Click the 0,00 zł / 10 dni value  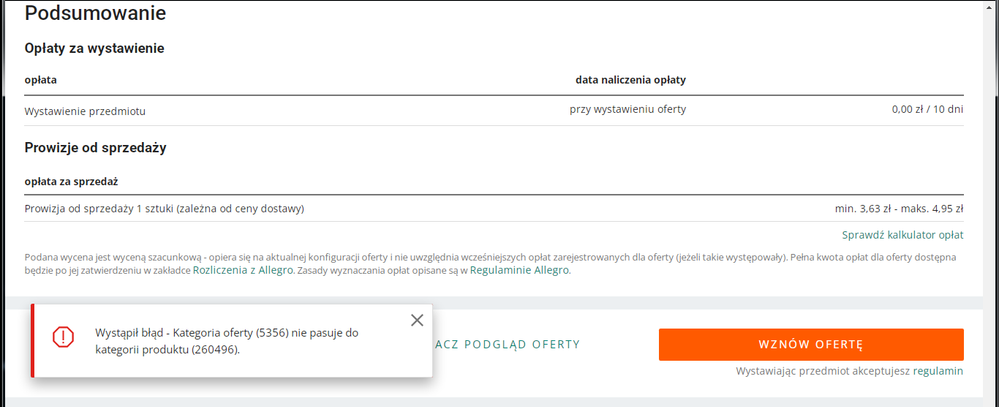coord(928,110)
